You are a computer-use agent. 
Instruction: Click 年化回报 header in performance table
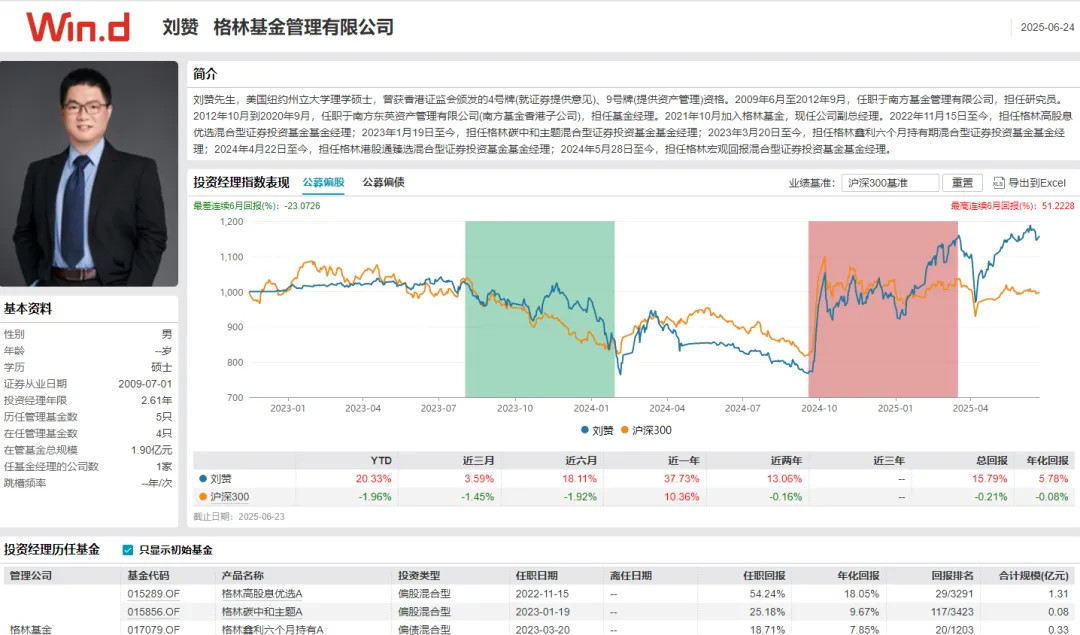pos(1048,461)
